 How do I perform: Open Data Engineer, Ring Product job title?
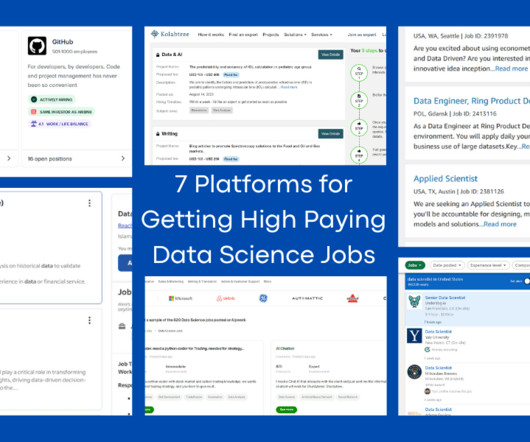click(472, 101)
